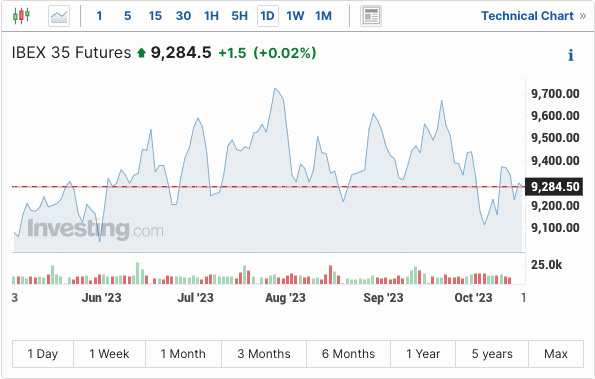Open the Technical Chart link
595x379 pixels.
pyautogui.click(x=534, y=16)
